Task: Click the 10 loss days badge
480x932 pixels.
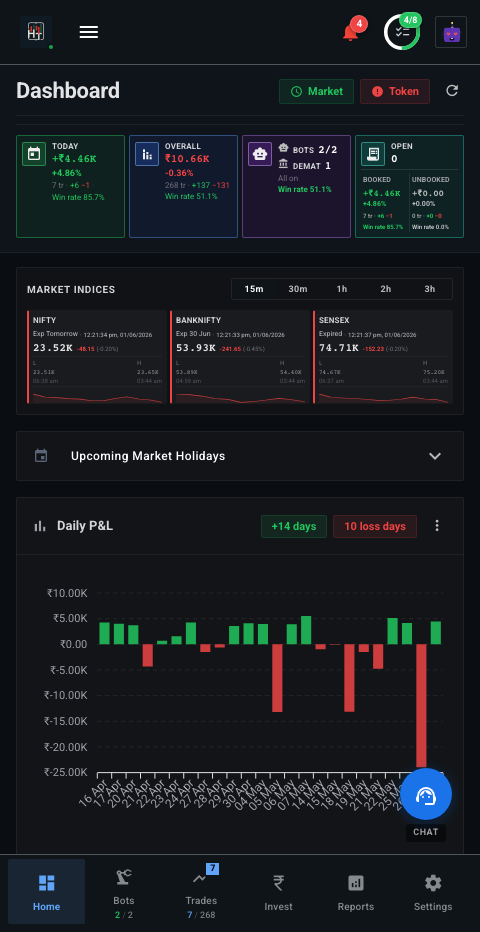Action: [375, 526]
